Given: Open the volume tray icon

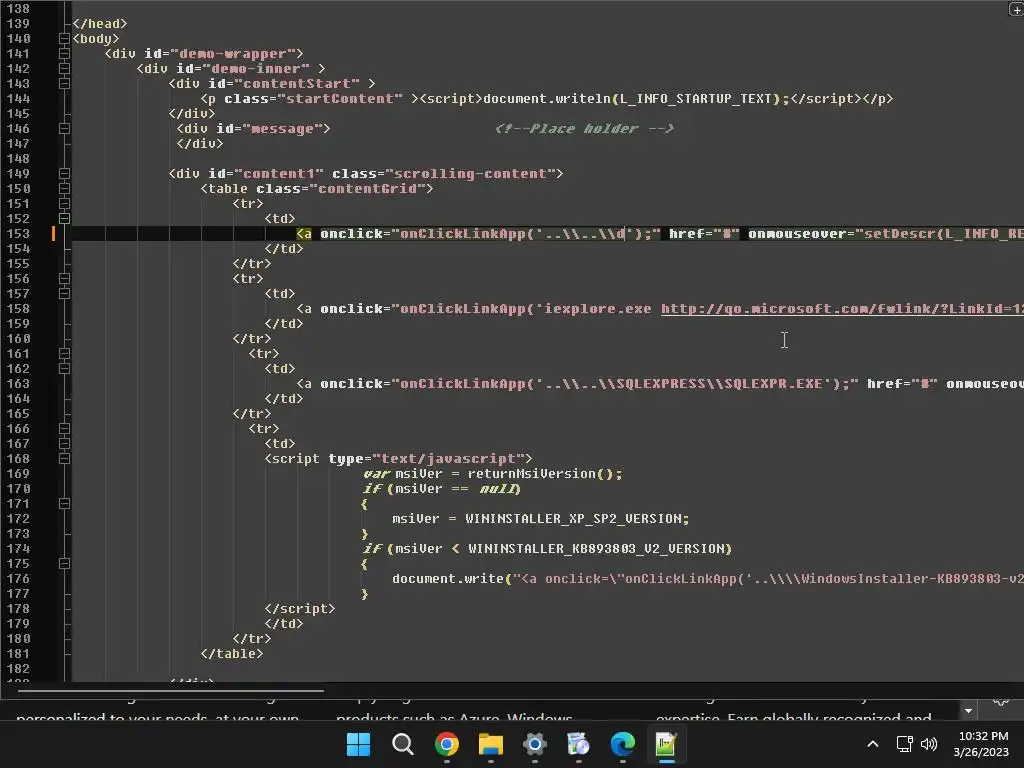Looking at the screenshot, I should pyautogui.click(x=929, y=744).
